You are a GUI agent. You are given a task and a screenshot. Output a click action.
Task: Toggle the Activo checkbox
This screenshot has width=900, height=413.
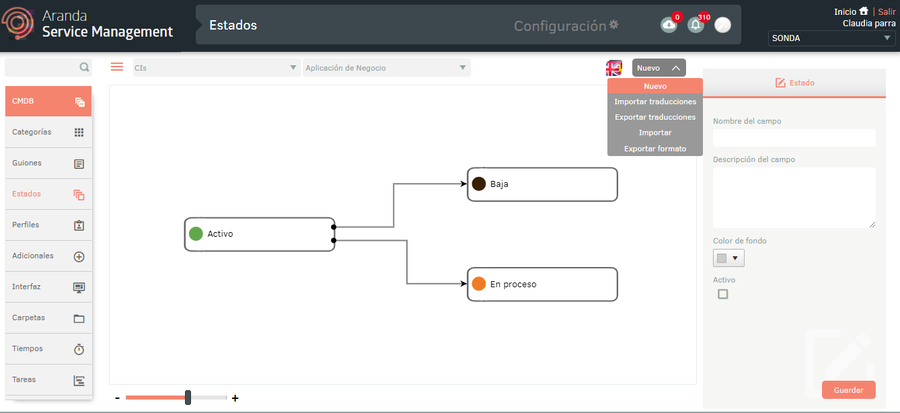pyautogui.click(x=723, y=294)
